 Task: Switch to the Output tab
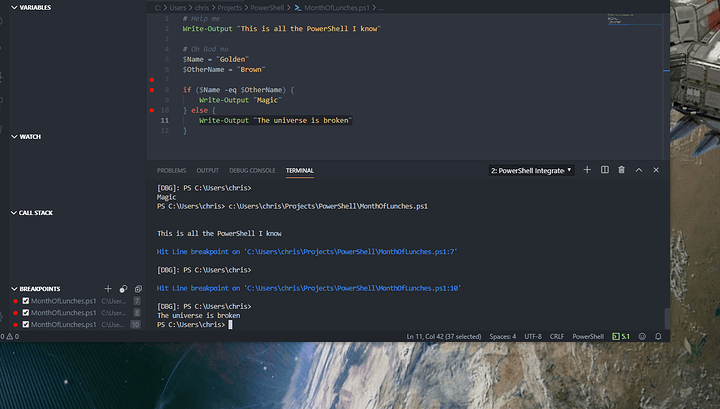[208, 170]
